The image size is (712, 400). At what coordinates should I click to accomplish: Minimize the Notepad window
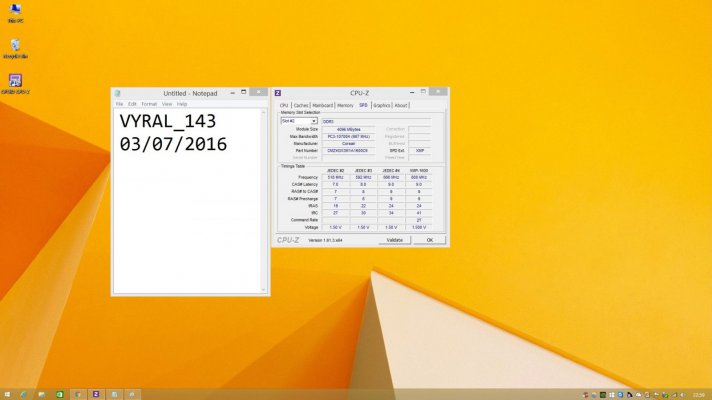[232, 93]
